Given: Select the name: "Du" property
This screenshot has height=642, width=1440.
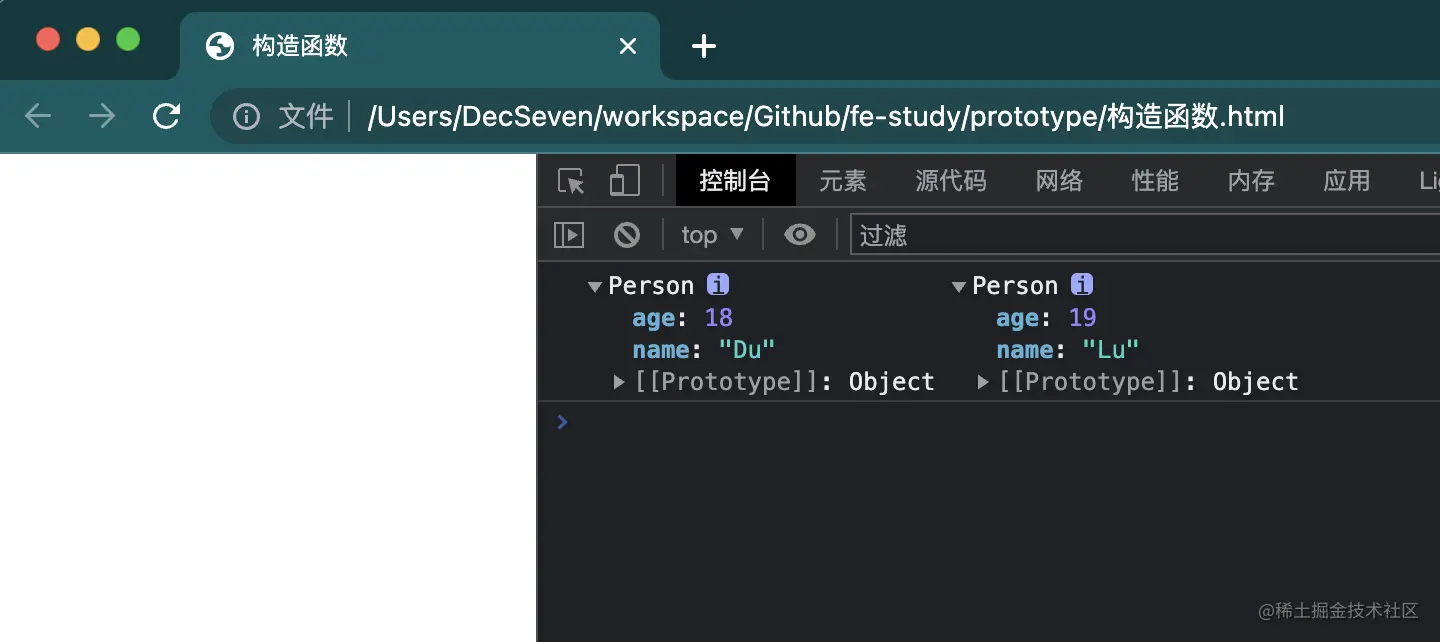Looking at the screenshot, I should (x=704, y=350).
